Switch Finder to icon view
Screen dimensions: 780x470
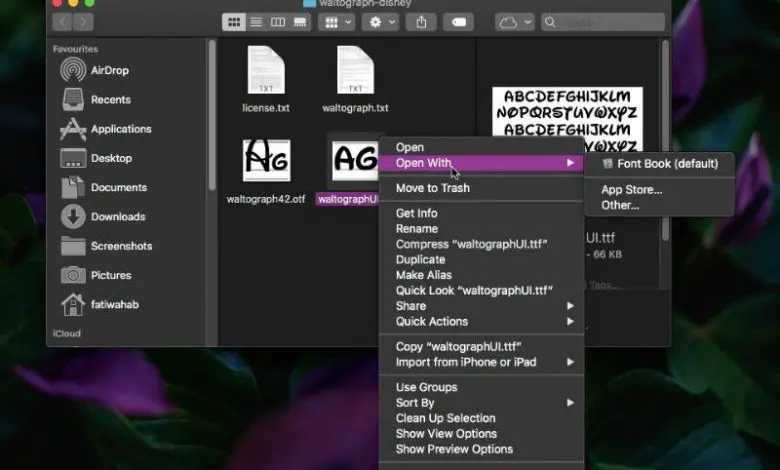coord(234,22)
